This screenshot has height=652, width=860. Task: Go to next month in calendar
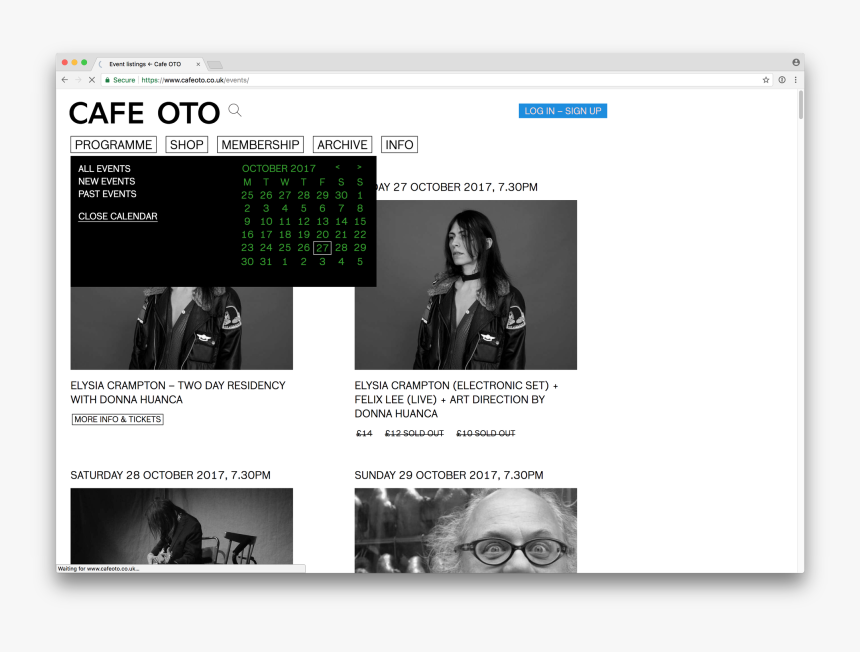pyautogui.click(x=359, y=167)
